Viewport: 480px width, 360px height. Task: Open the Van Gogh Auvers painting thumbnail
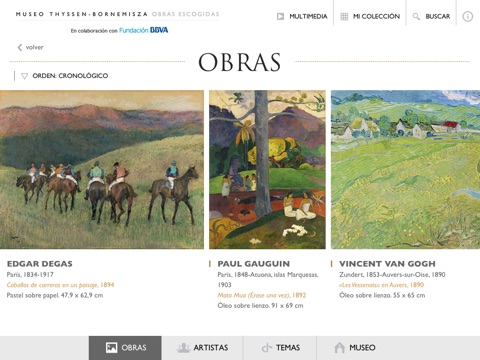pos(405,169)
